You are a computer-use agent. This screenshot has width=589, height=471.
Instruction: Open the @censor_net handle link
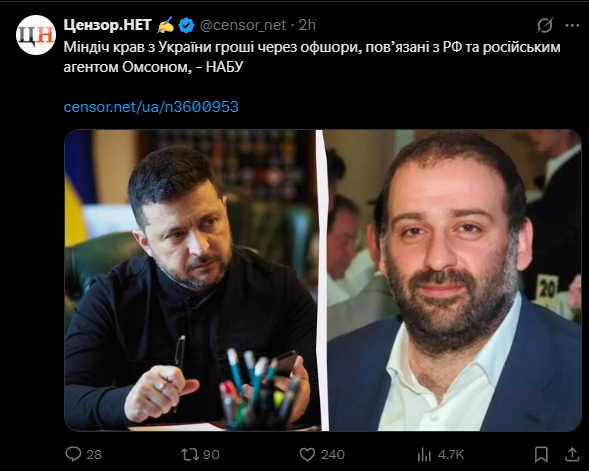click(243, 25)
